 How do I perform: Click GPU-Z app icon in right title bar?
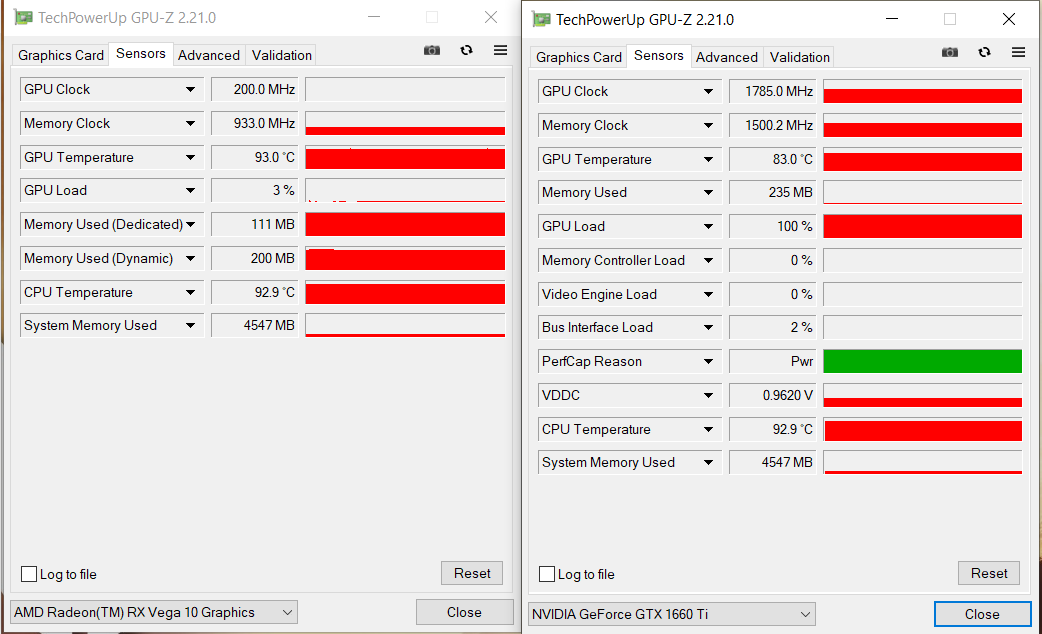(x=541, y=19)
